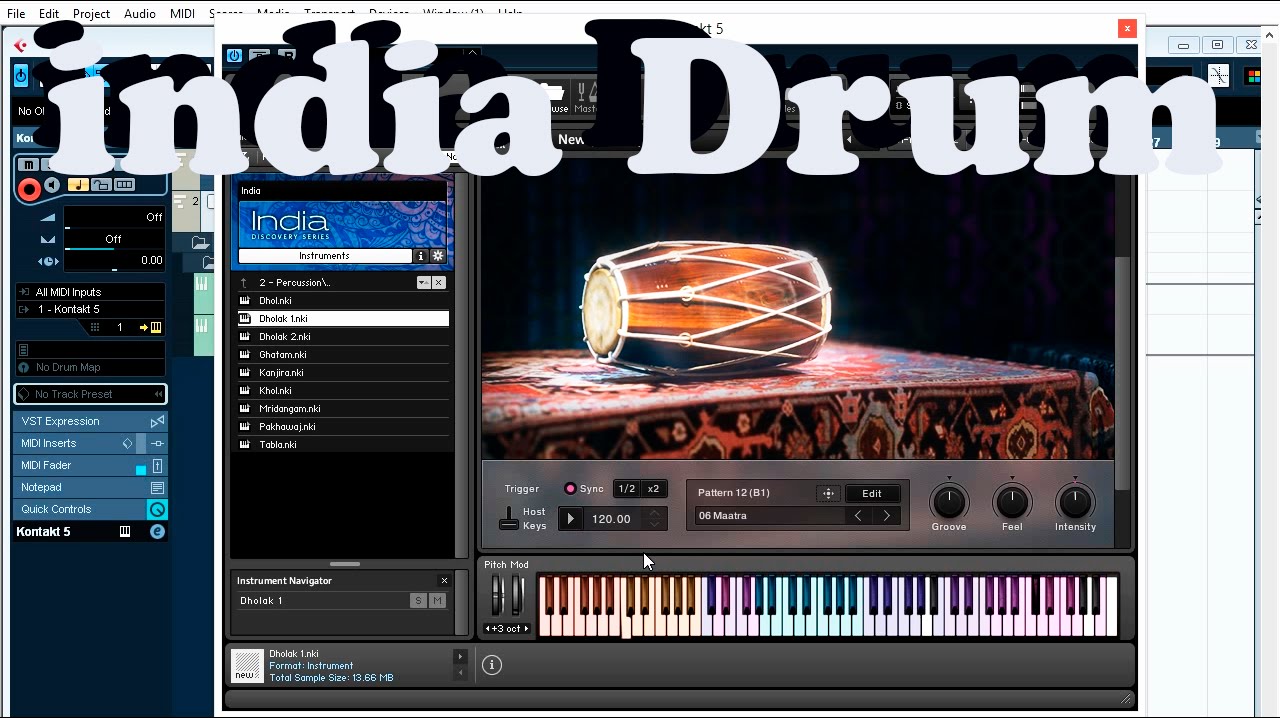Image resolution: width=1280 pixels, height=718 pixels.
Task: Solo Dholak 1 in Instrument Navigator
Action: 418,601
